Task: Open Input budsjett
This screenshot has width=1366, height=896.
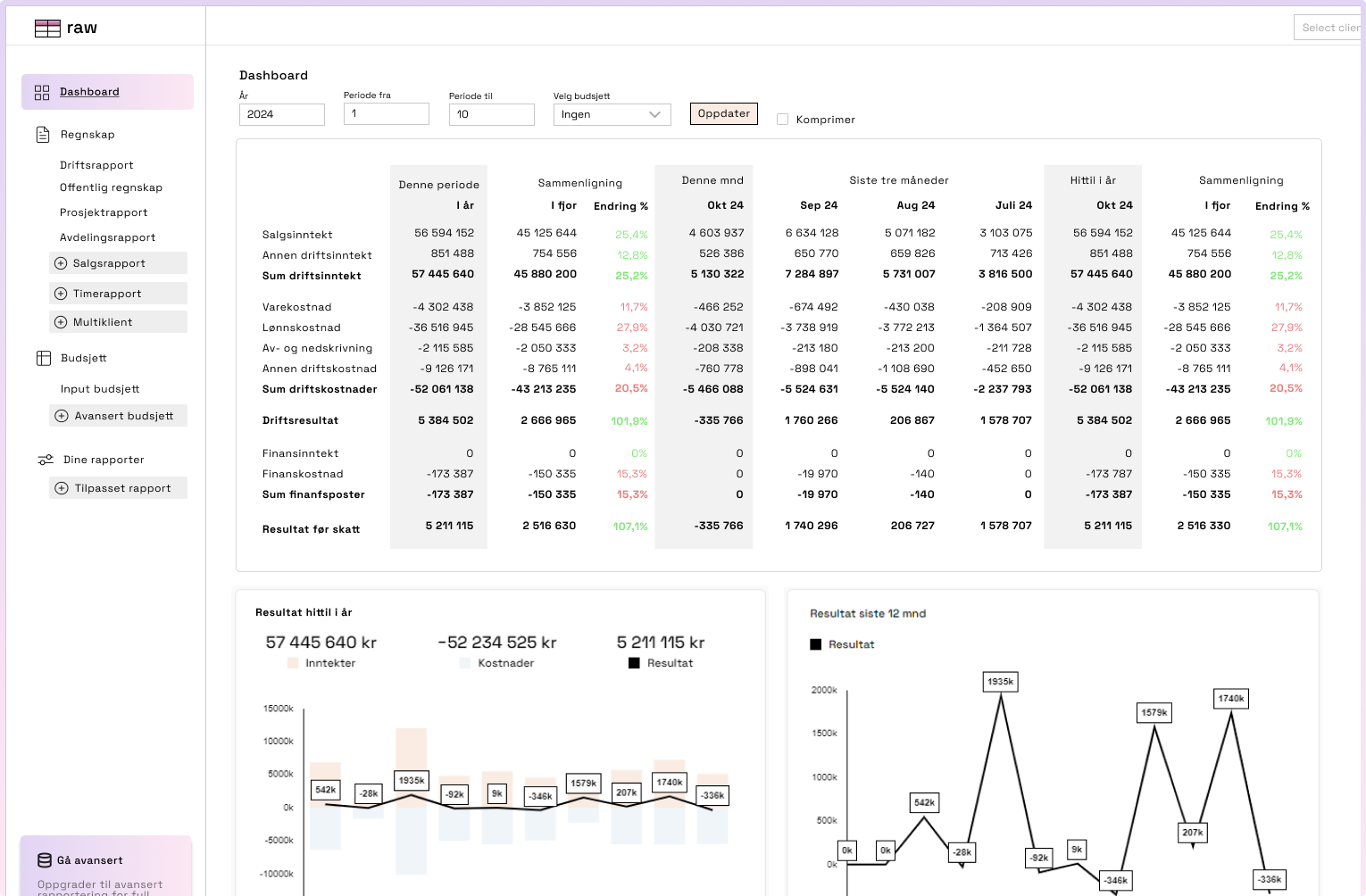Action: [100, 389]
